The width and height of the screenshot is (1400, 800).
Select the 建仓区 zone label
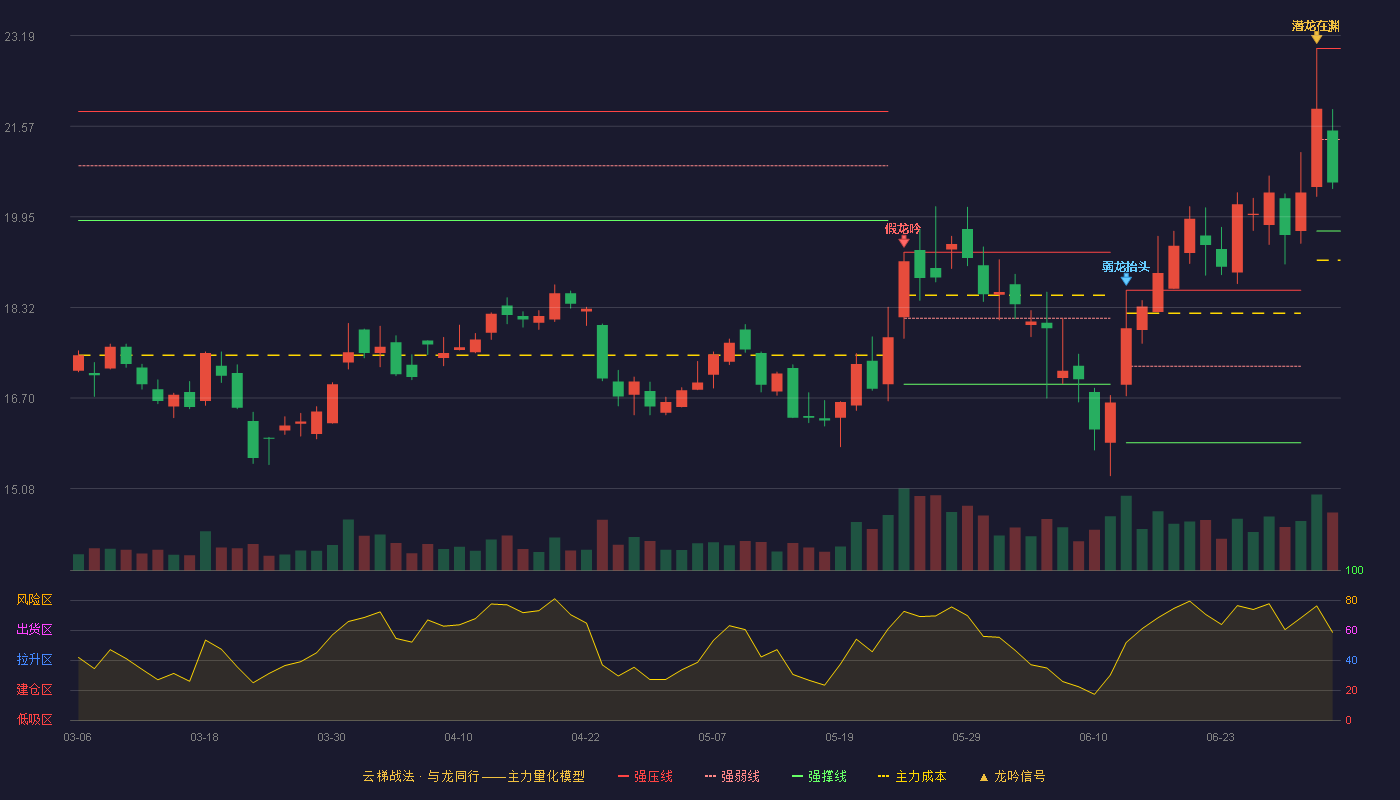tap(34, 690)
